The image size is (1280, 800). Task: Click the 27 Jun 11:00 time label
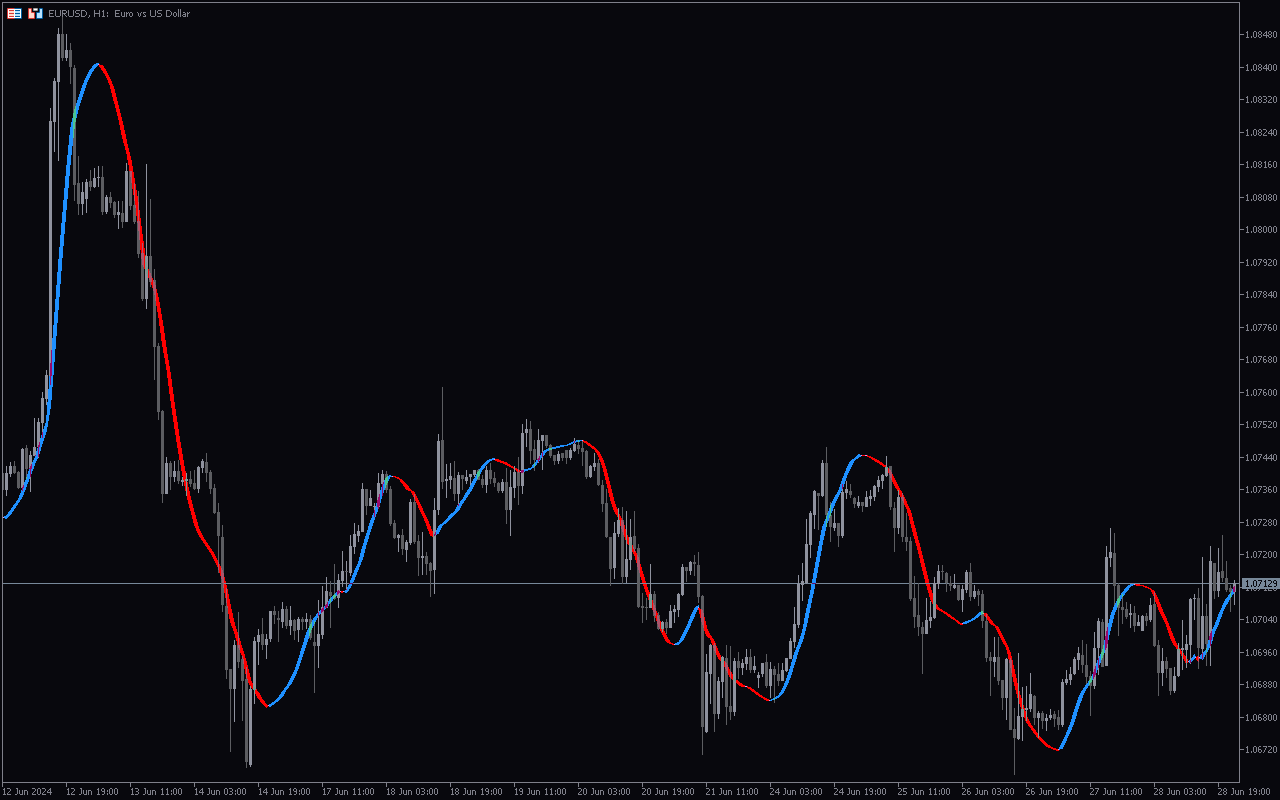coord(1116,791)
